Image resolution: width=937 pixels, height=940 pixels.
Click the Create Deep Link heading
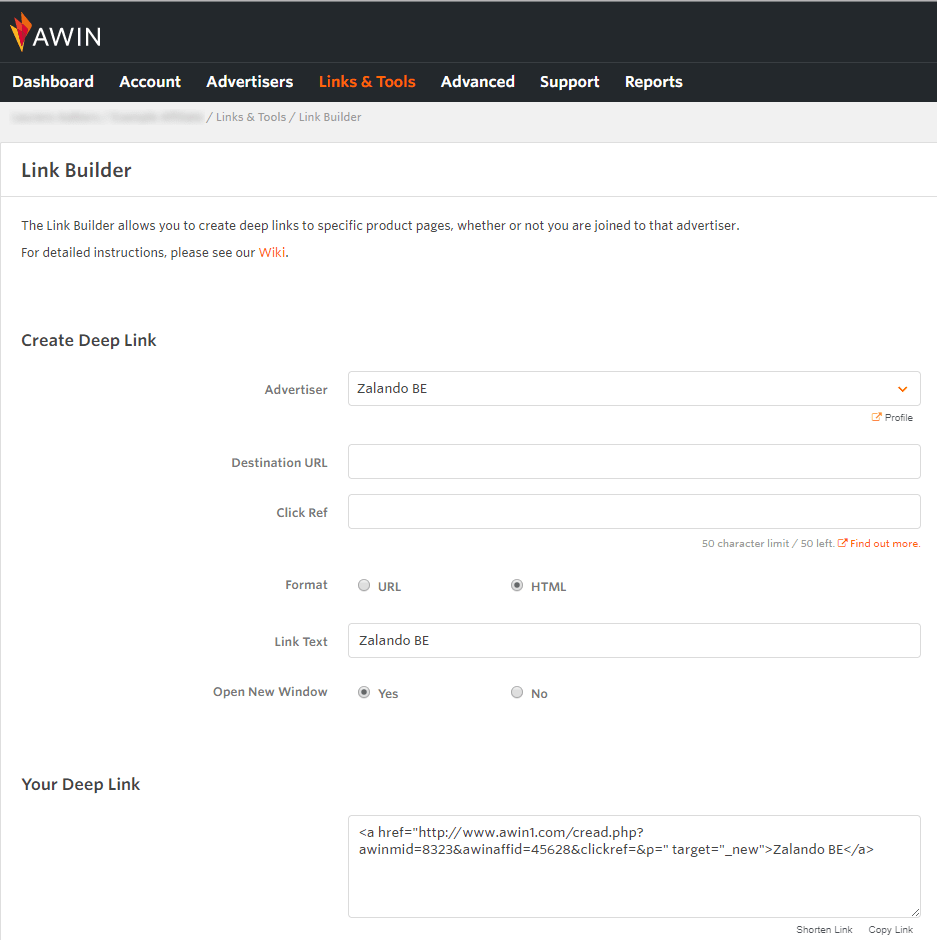[89, 341]
